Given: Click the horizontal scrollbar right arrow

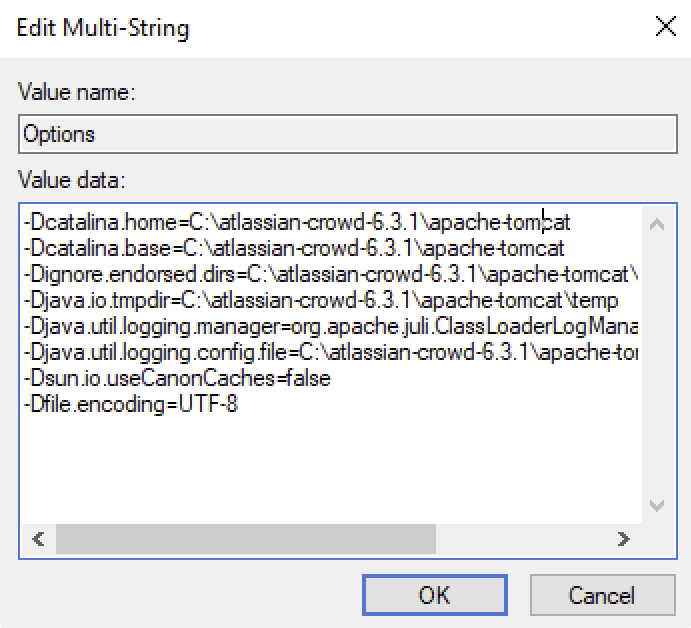Looking at the screenshot, I should [624, 539].
